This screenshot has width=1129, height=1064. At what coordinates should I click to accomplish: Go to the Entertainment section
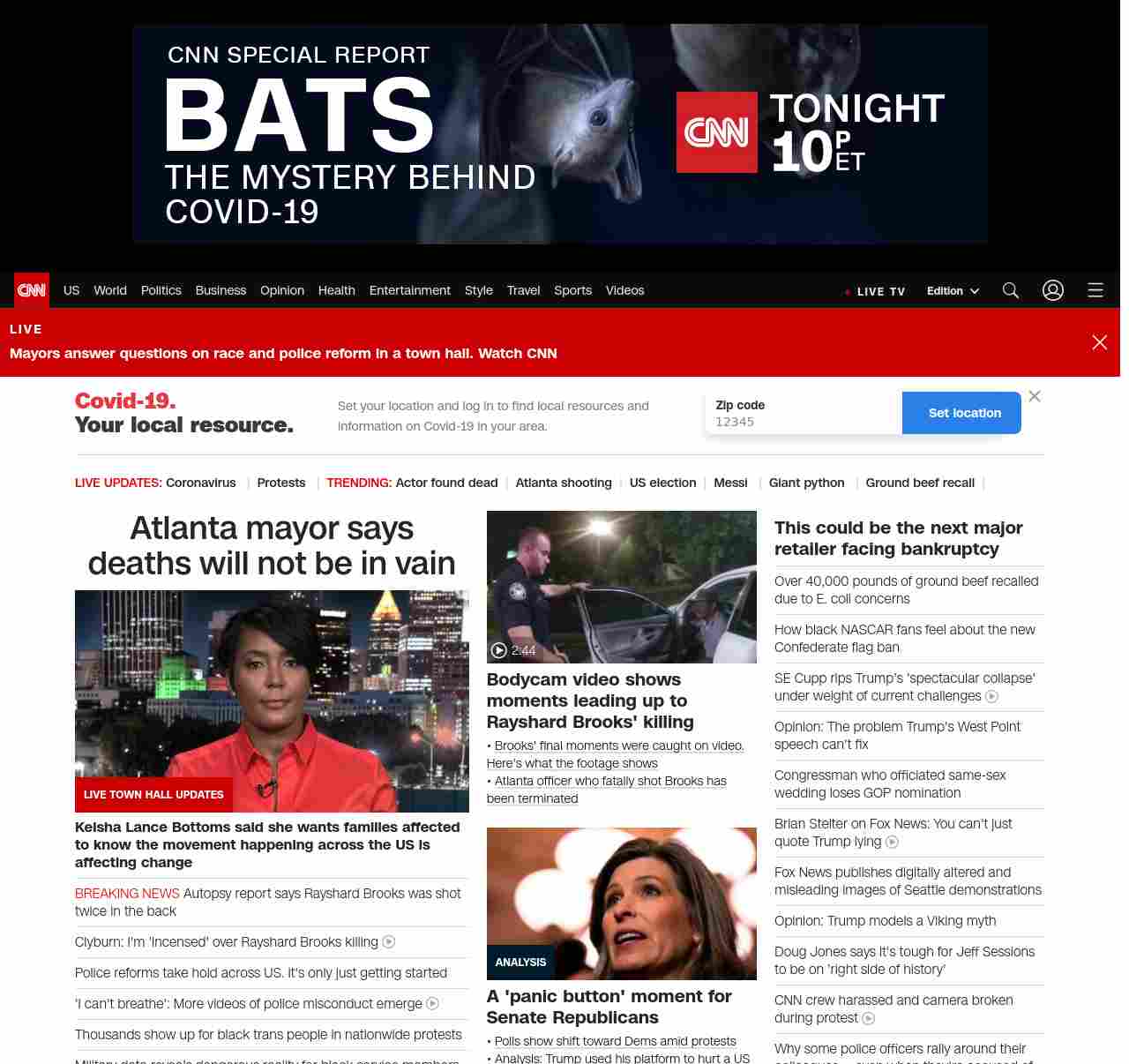tap(409, 290)
